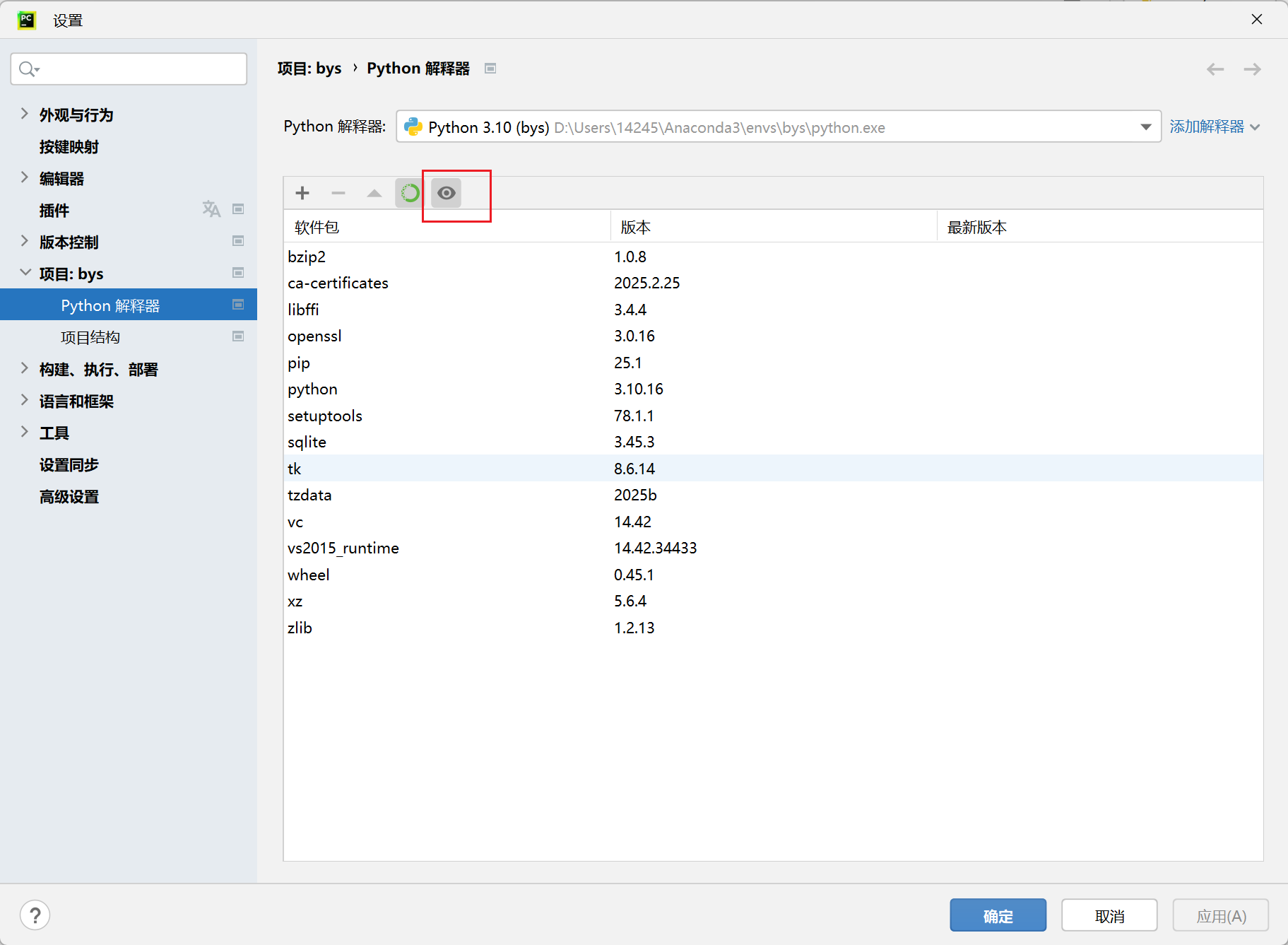Click 取消 to cancel
1288x945 pixels.
[x=1109, y=916]
